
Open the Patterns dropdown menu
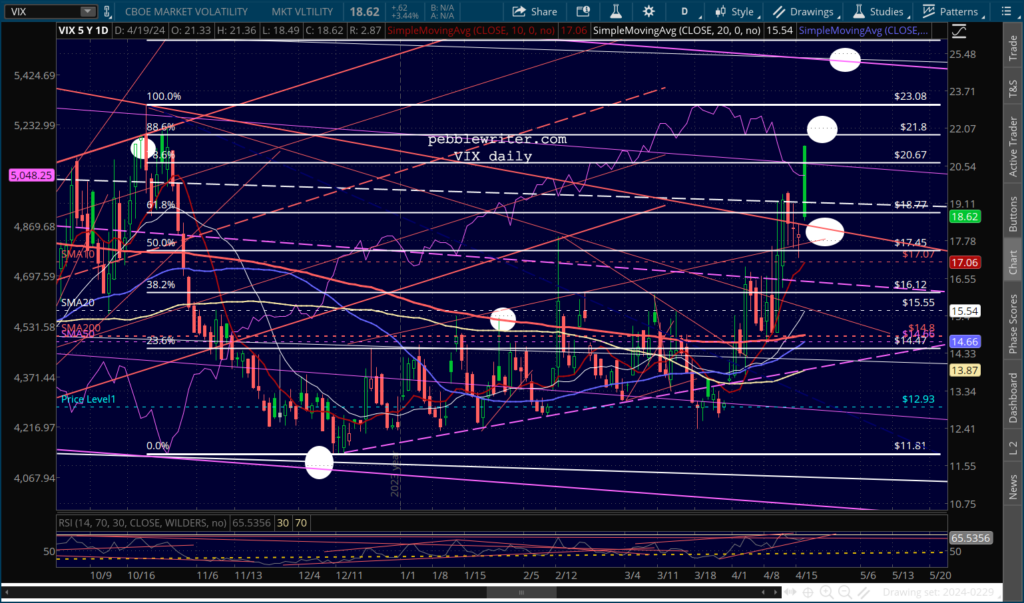point(953,12)
